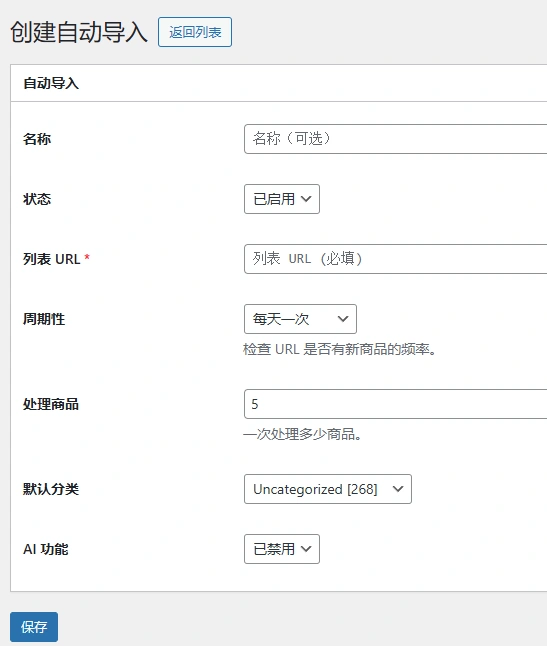Save the auto import with 保存
The height and width of the screenshot is (646, 547).
pyautogui.click(x=34, y=627)
